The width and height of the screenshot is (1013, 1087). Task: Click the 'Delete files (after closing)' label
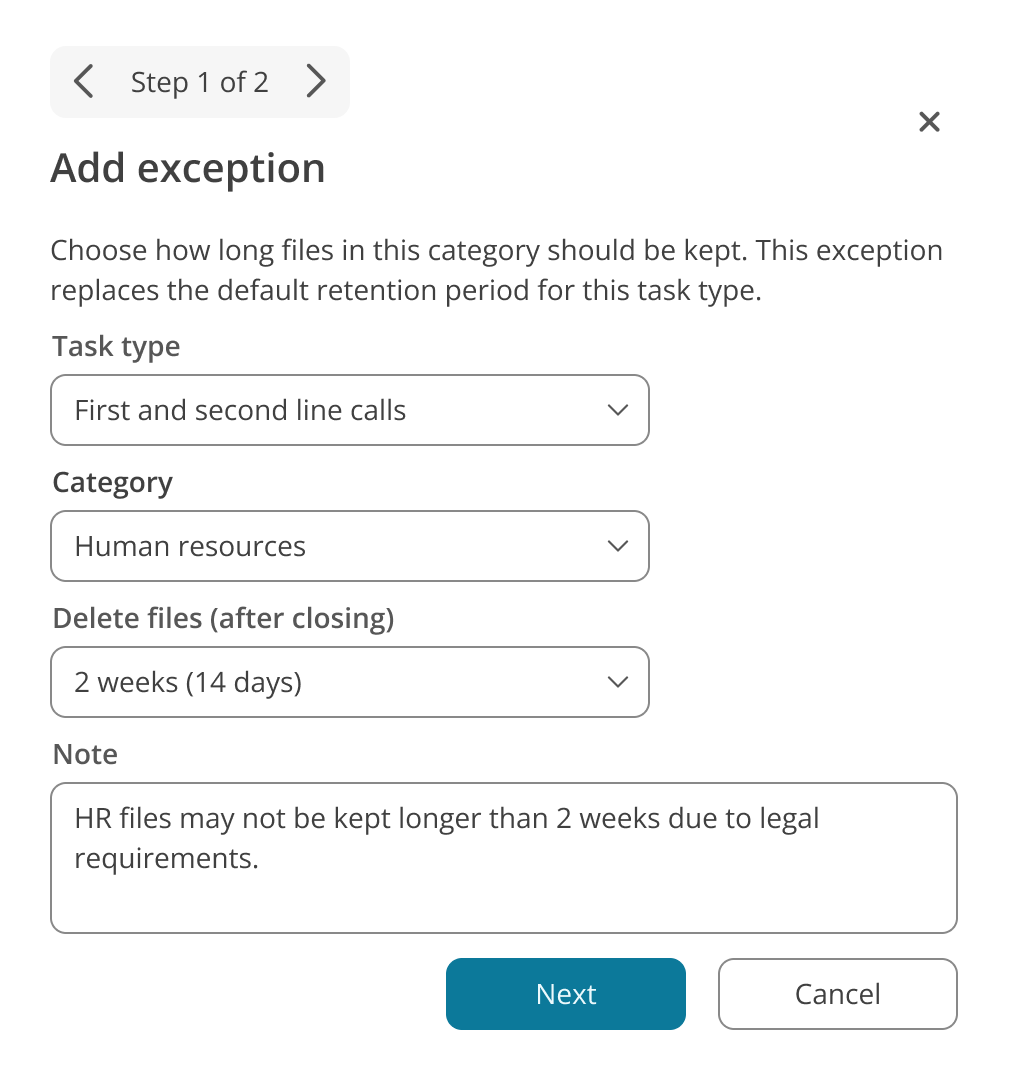223,619
